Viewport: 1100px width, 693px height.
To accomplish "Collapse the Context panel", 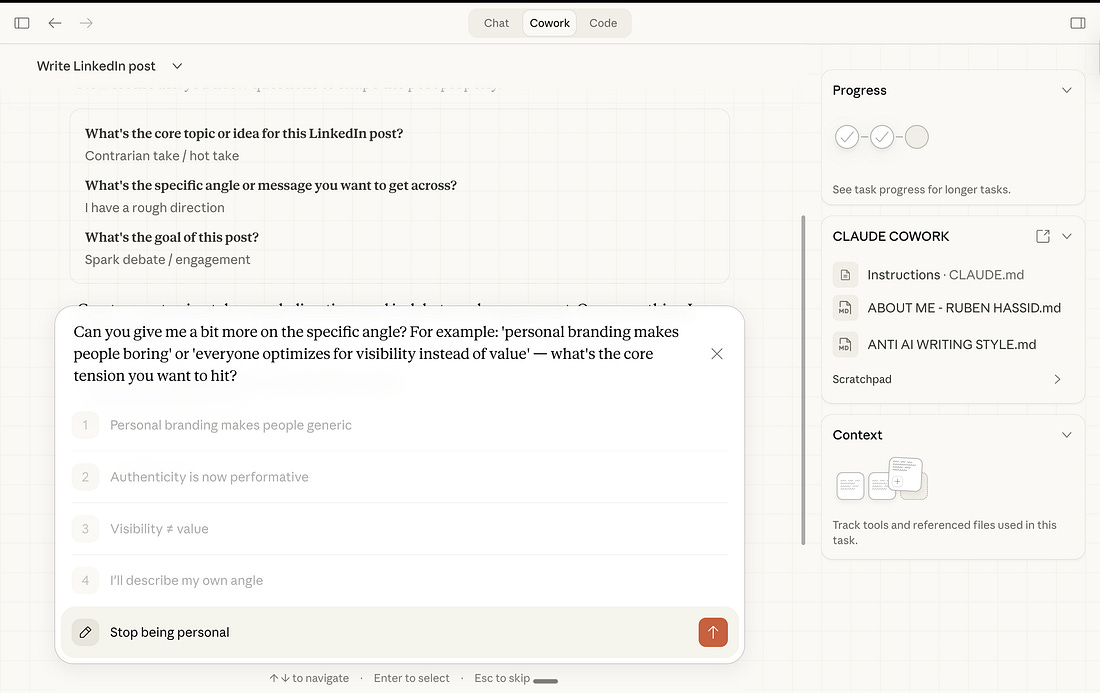I will tap(1066, 435).
